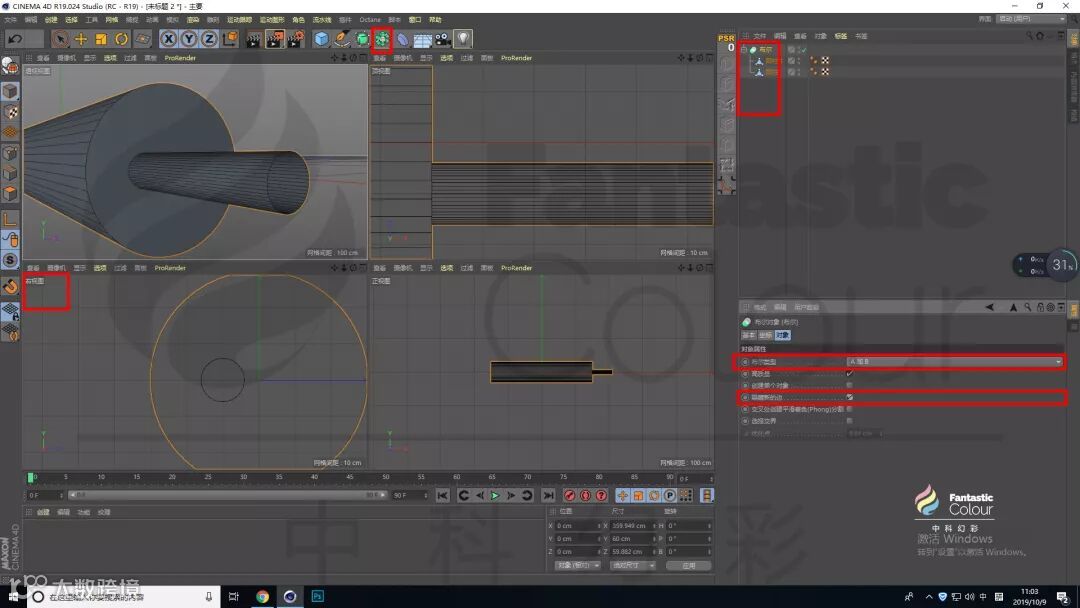Toggle the Hide New Edges checkbox
The width and height of the screenshot is (1080, 608).
849,397
